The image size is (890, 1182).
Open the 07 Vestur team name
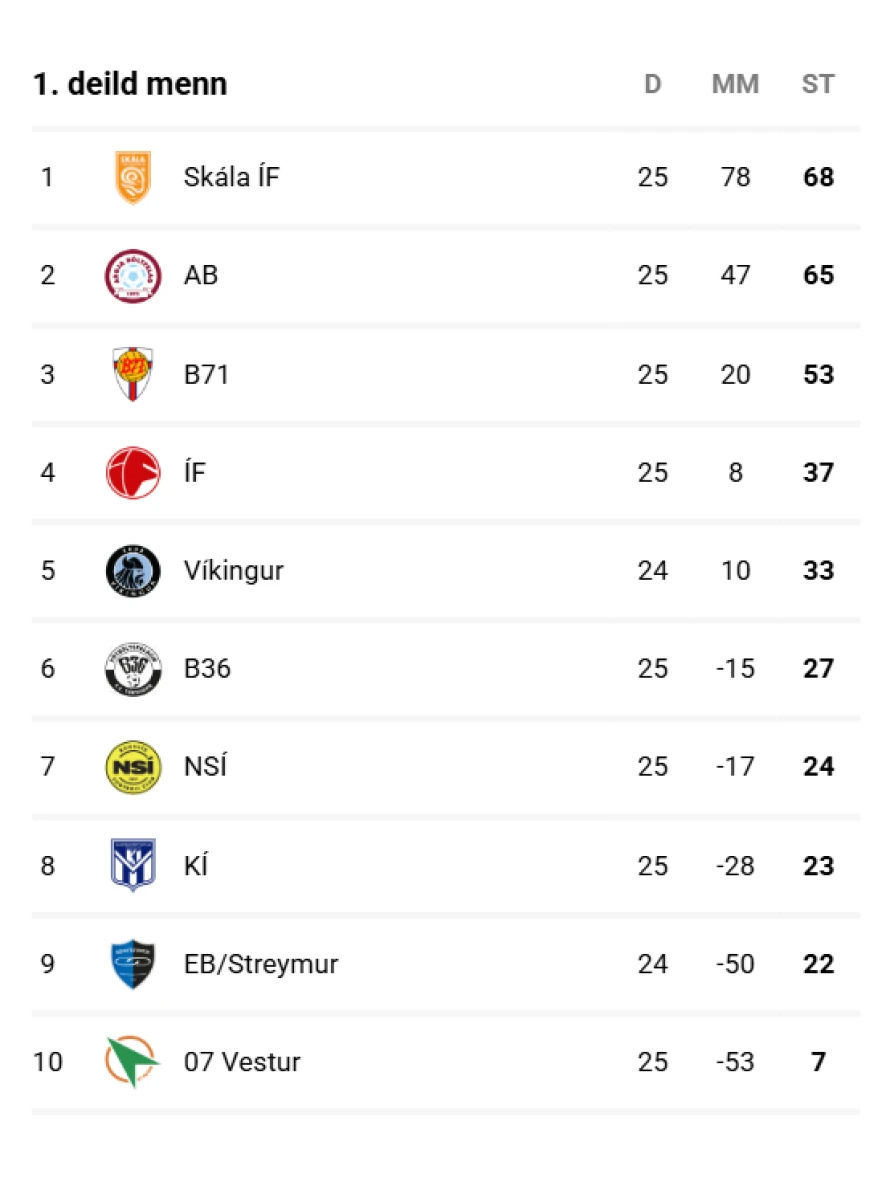pos(242,1062)
